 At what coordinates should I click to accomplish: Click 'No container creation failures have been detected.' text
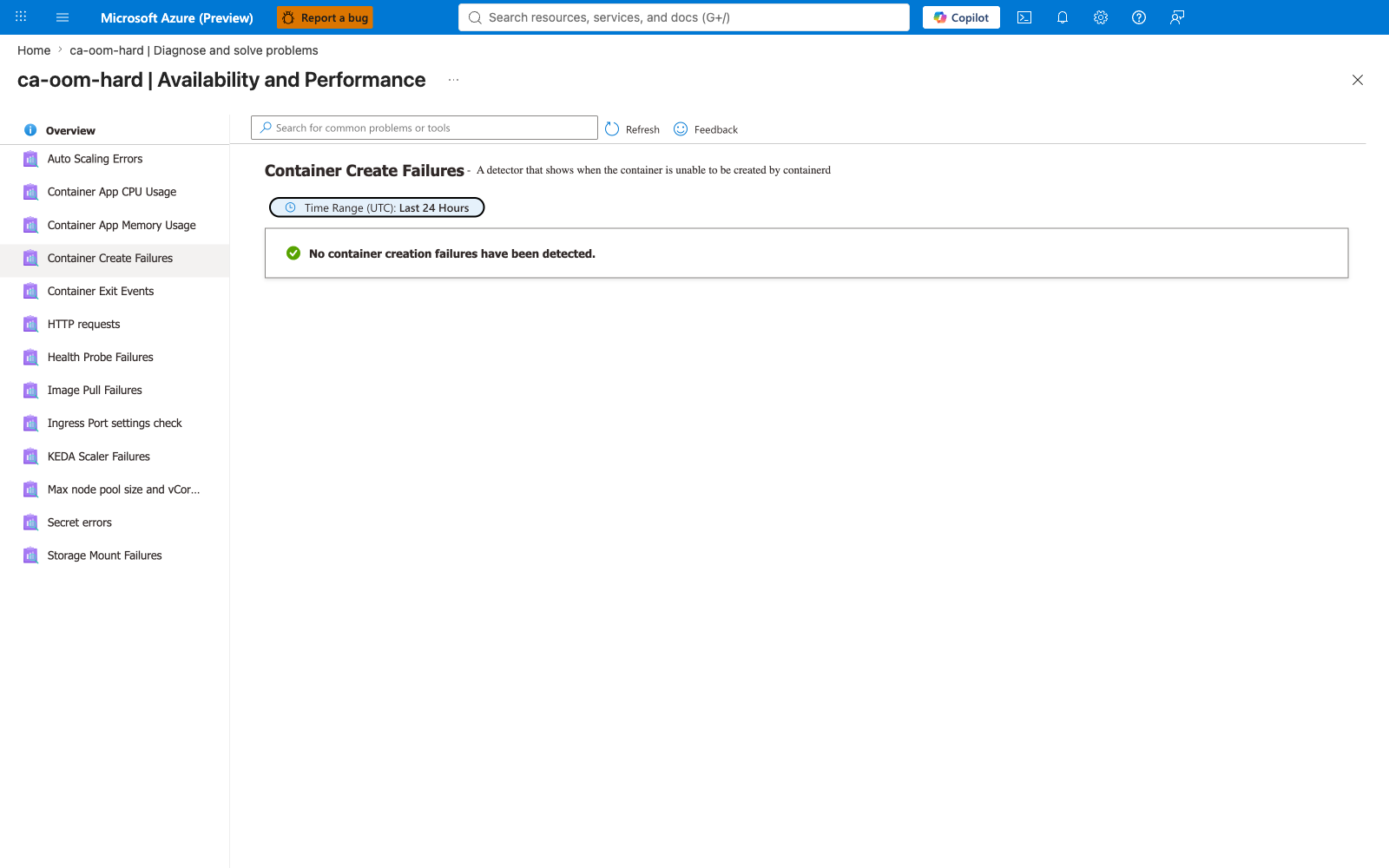[x=452, y=253]
